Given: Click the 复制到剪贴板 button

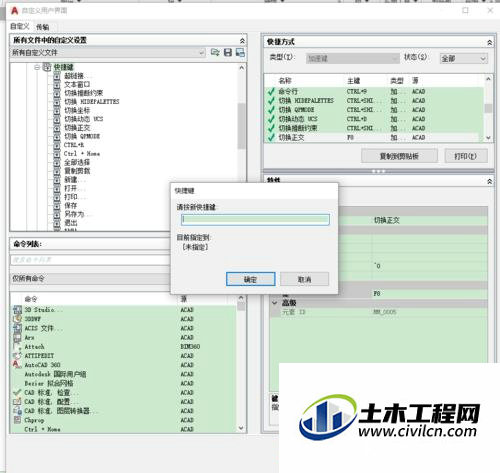Looking at the screenshot, I should (399, 156).
